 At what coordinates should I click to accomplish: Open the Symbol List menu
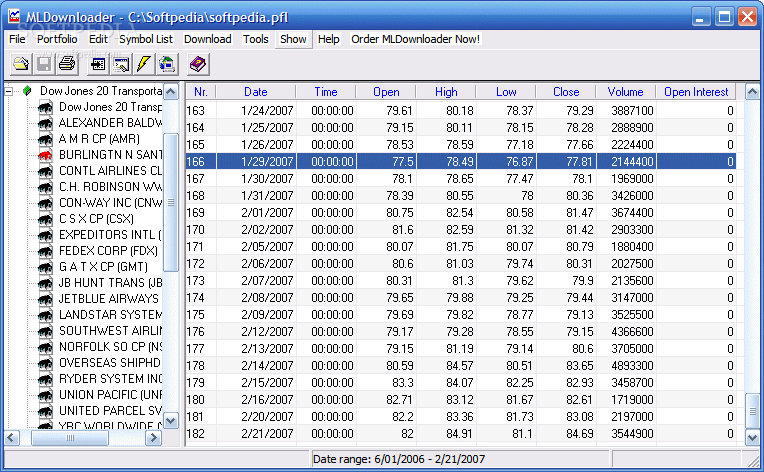[x=146, y=39]
